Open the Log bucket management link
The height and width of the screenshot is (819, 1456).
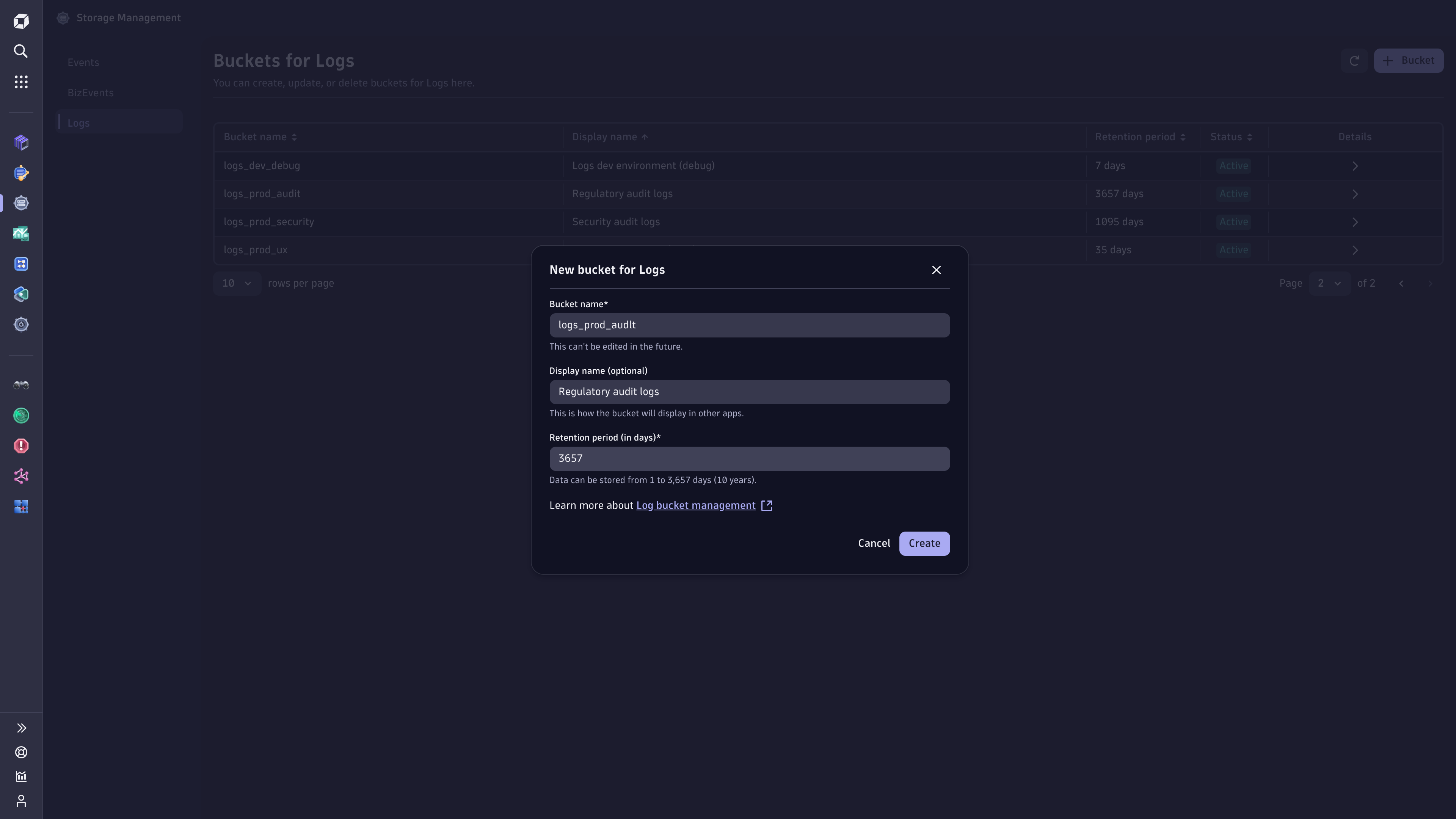(x=695, y=506)
